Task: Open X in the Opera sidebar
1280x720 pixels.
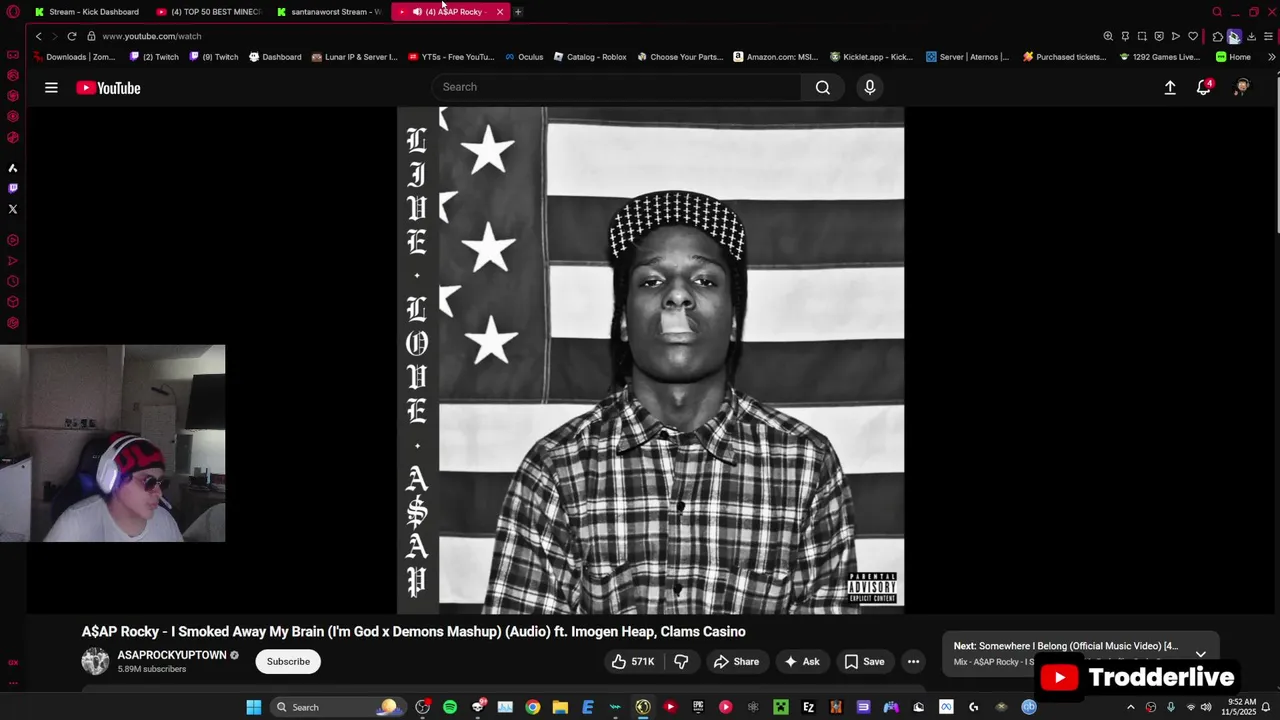Action: tap(13, 209)
